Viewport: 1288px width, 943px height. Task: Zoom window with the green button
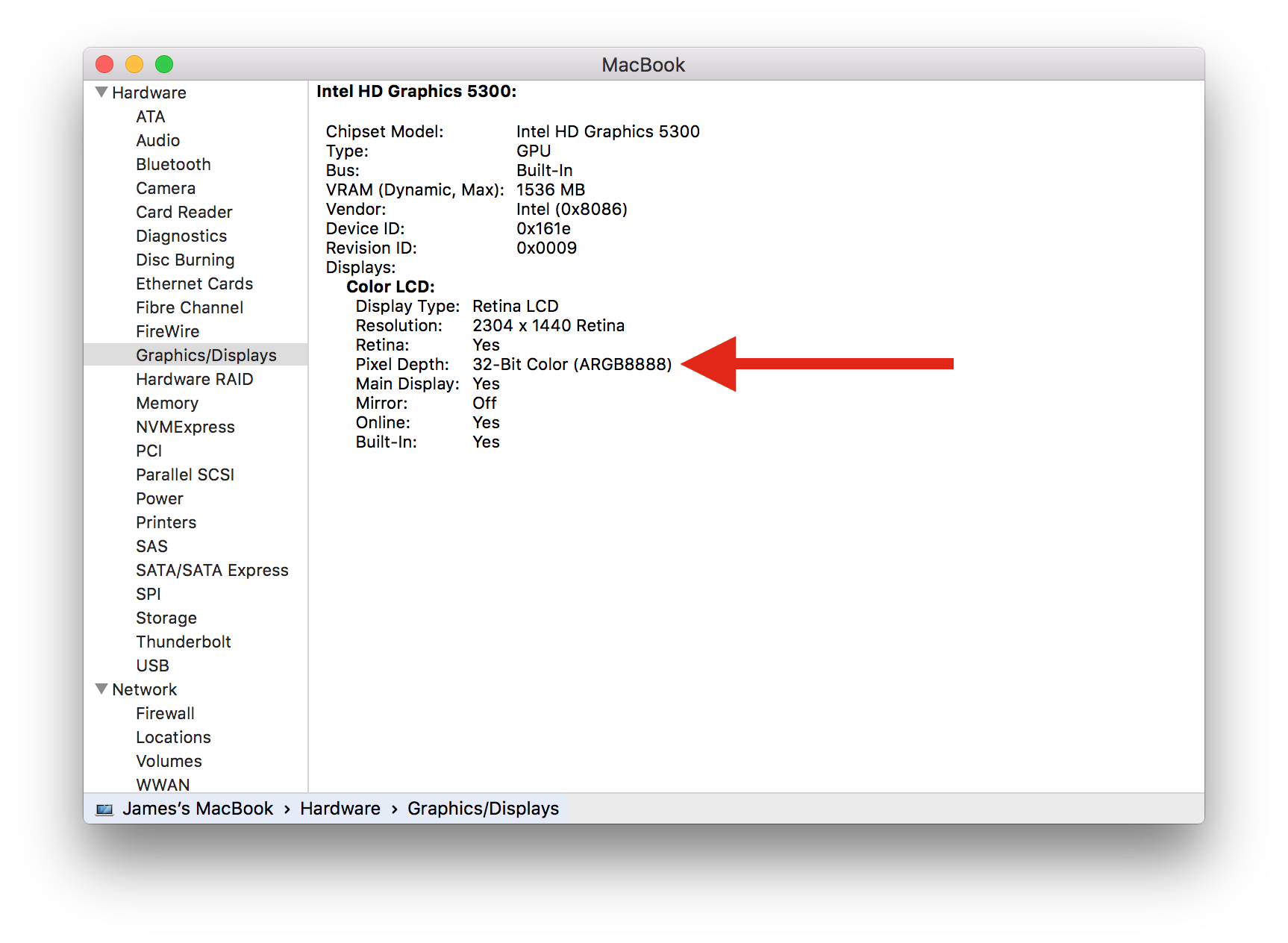[164, 64]
